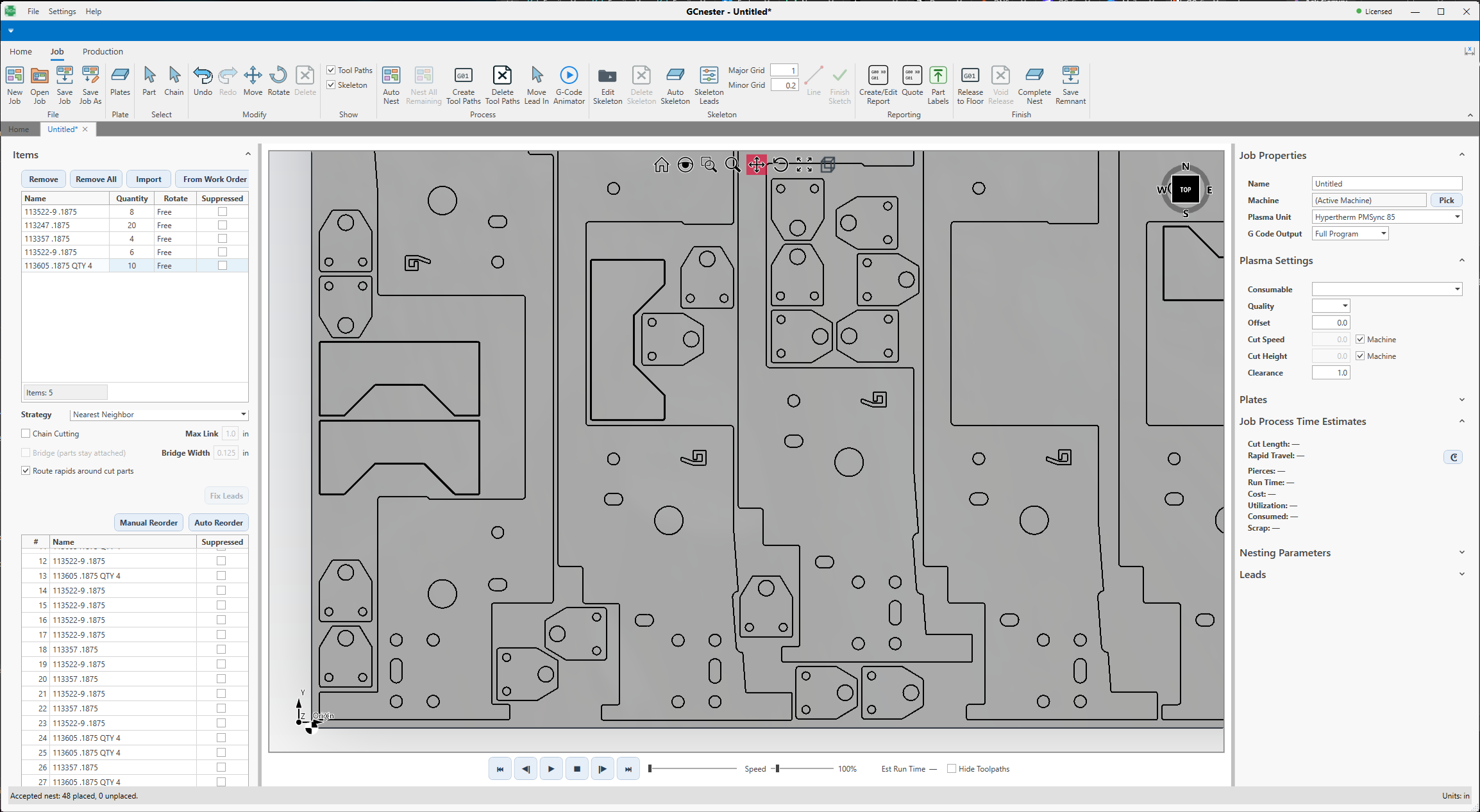Choose the Rotate tool
The width and height of the screenshot is (1480, 812).
coord(278,81)
